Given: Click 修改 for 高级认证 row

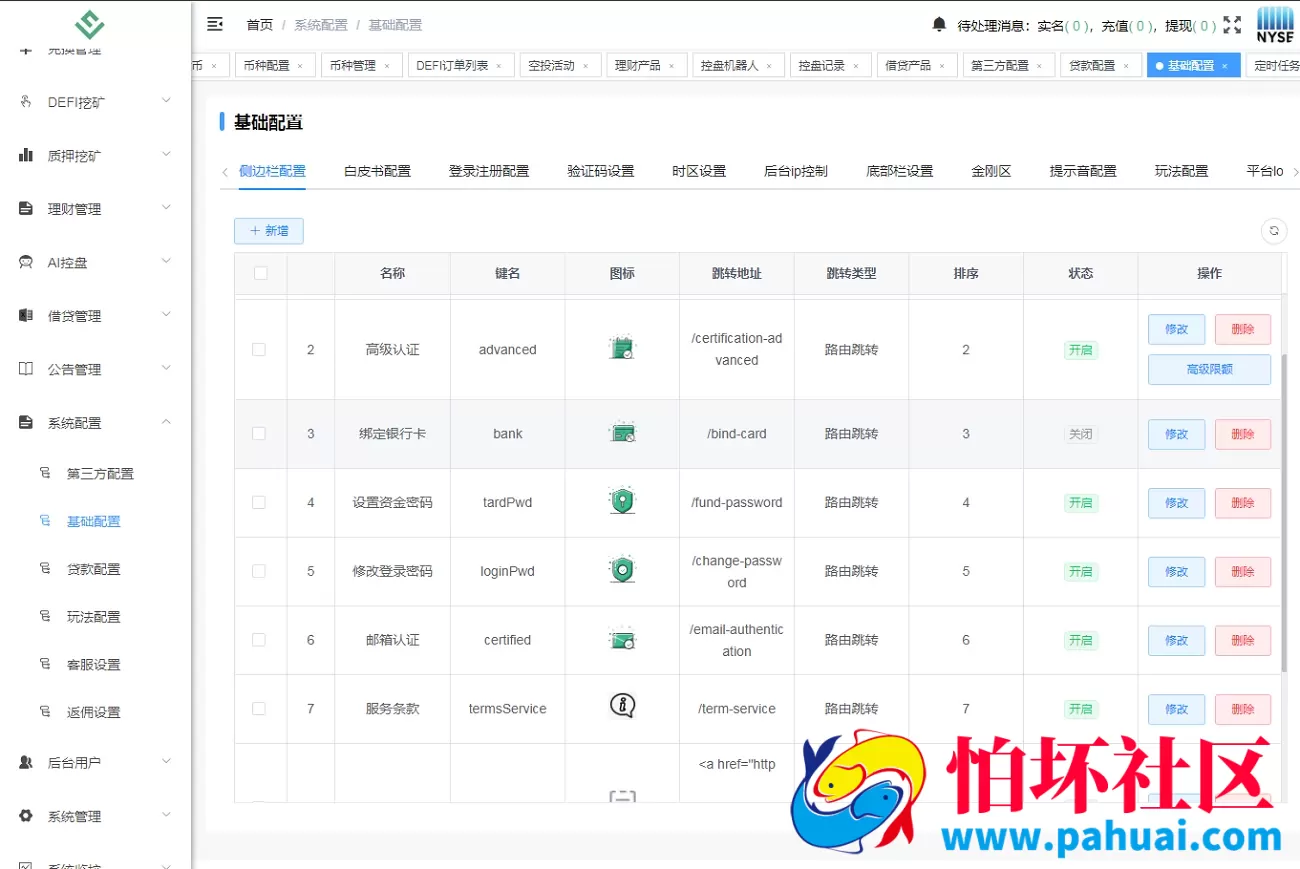Looking at the screenshot, I should pos(1176,329).
